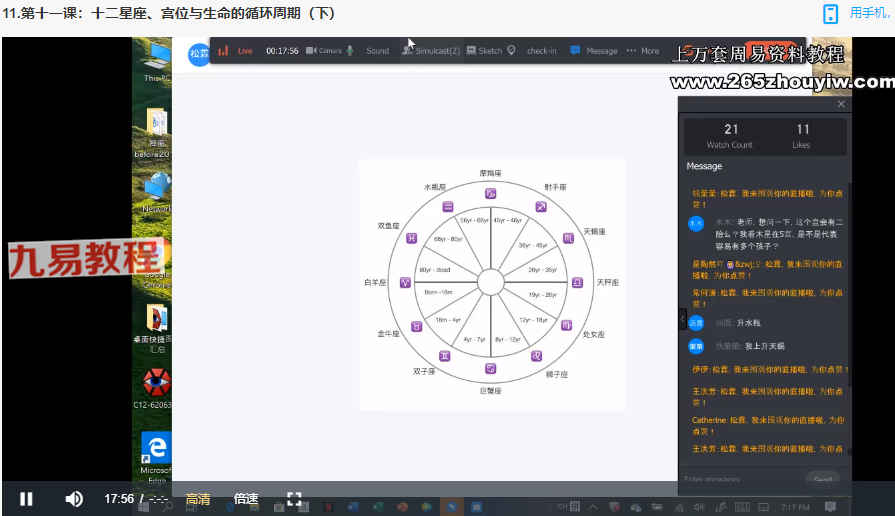Viewport: 895px width, 516px height.
Task: Click the 双鱼座 Pisces symbol
Action: pos(411,238)
